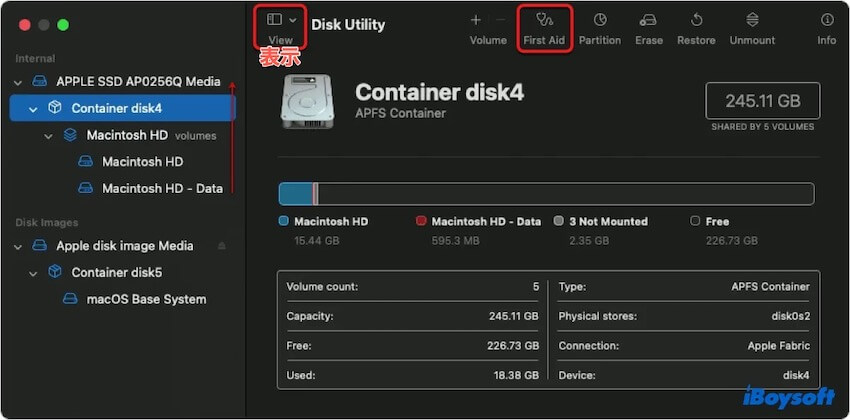Click the large hard drive image
The width and height of the screenshot is (850, 420).
307,101
